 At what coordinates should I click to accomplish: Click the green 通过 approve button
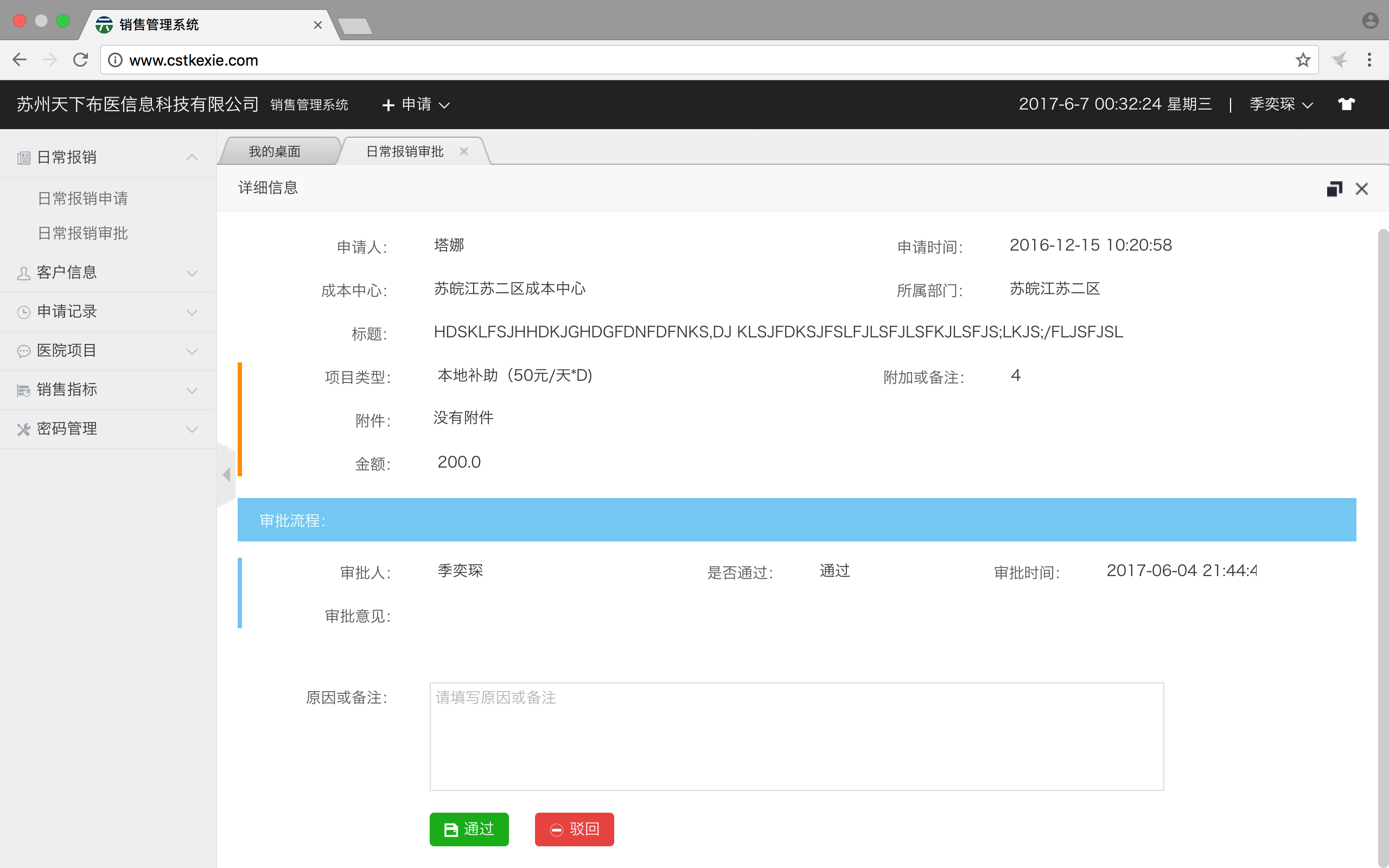[x=469, y=829]
